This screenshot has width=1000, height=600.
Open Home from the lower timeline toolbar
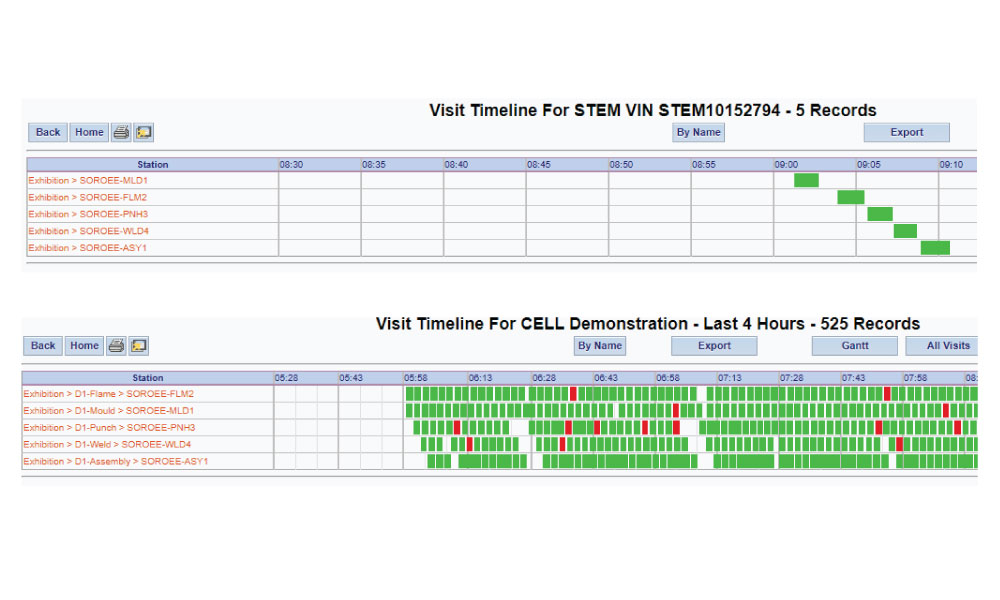click(x=84, y=346)
